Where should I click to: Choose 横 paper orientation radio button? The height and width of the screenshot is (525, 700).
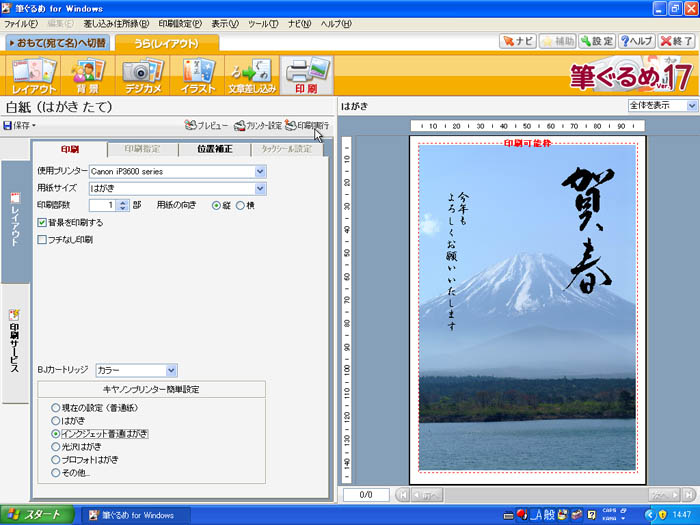[x=239, y=205]
